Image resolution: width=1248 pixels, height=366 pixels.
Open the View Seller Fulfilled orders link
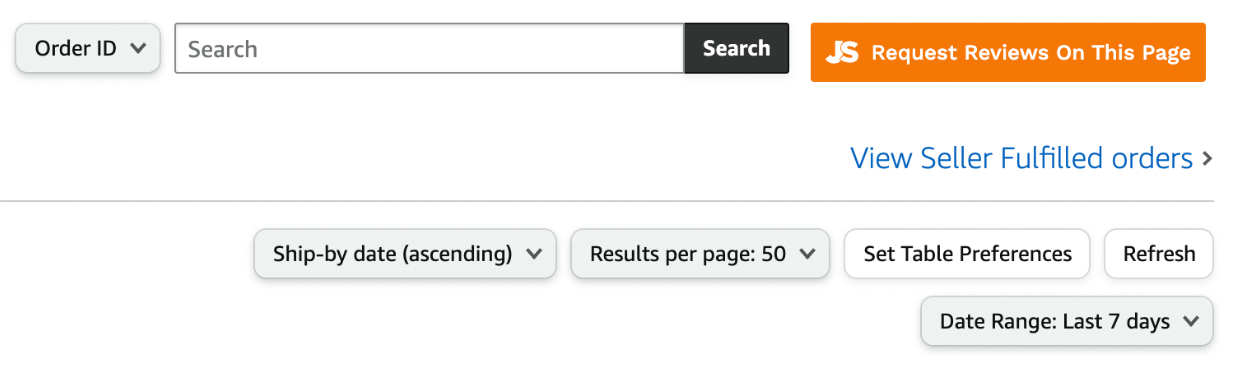1022,158
